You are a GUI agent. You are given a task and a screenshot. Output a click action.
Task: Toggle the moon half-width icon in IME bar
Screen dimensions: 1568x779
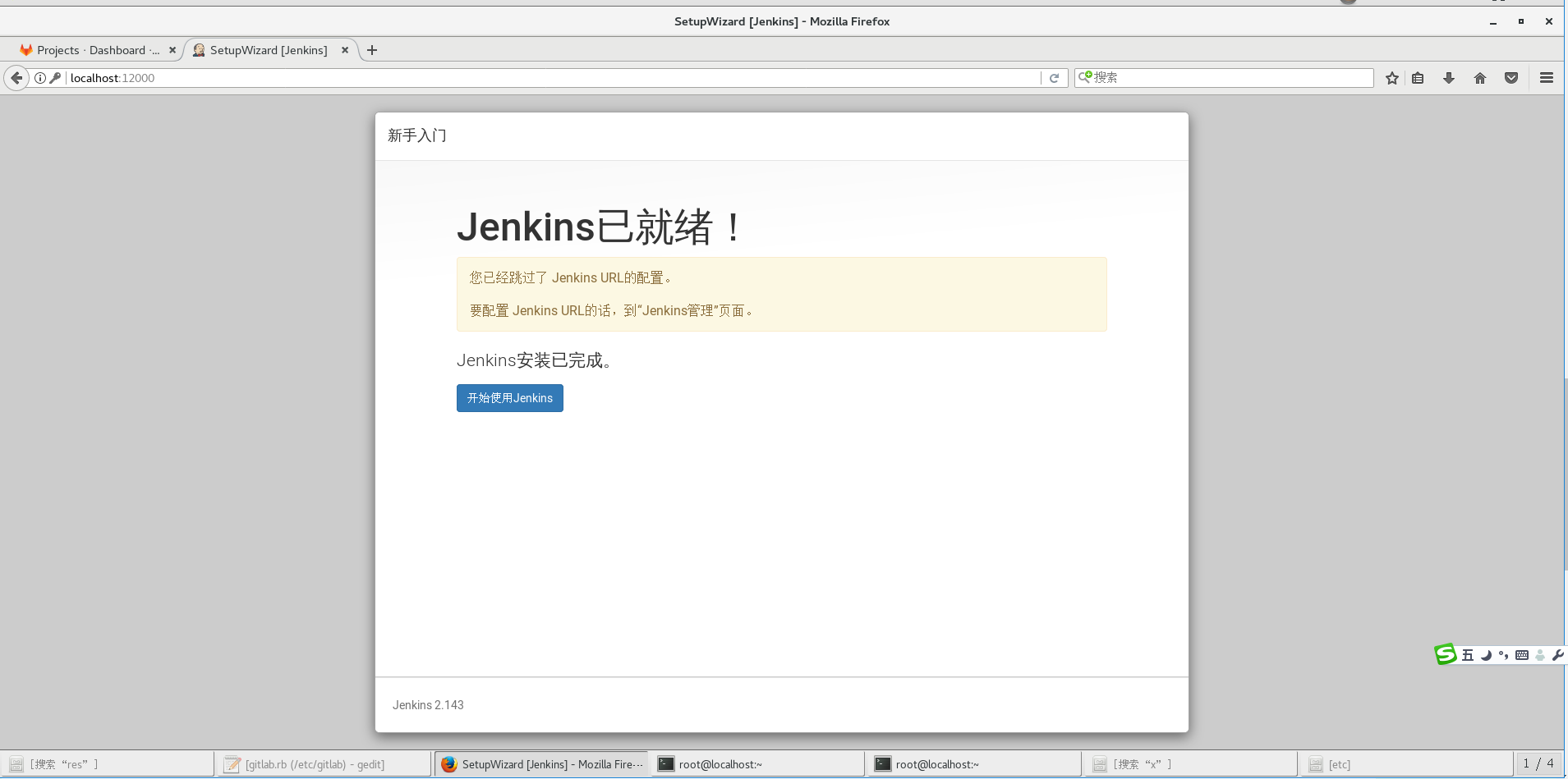1486,655
